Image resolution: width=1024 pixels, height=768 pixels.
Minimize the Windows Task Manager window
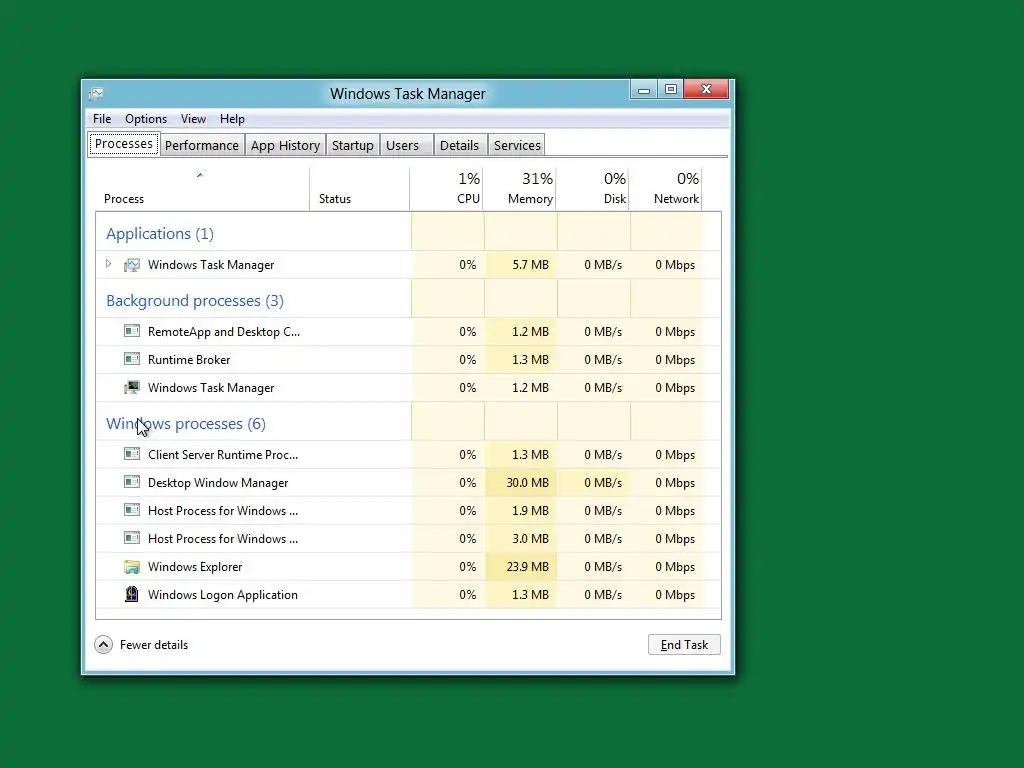pyautogui.click(x=644, y=89)
